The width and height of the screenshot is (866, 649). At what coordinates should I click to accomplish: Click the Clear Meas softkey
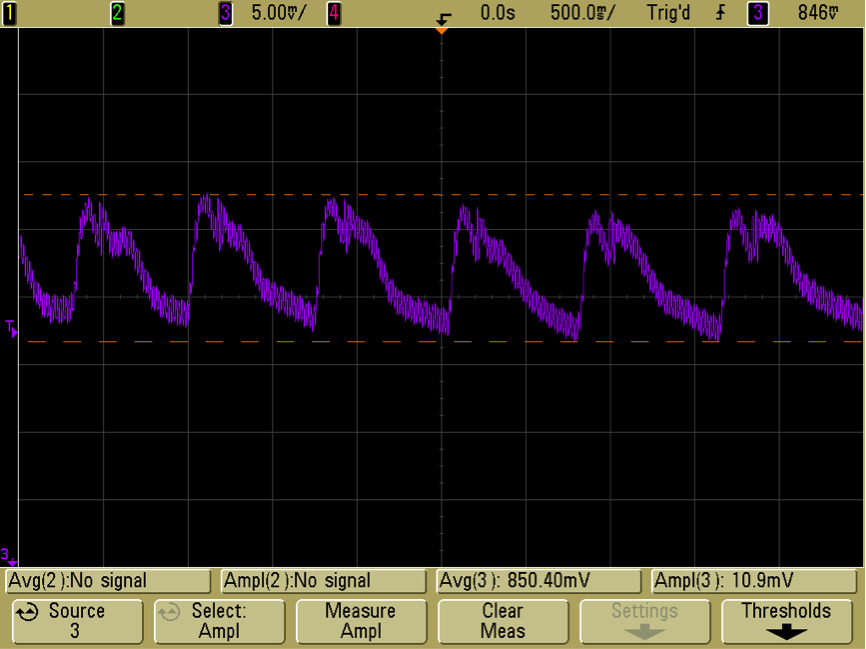(x=503, y=621)
